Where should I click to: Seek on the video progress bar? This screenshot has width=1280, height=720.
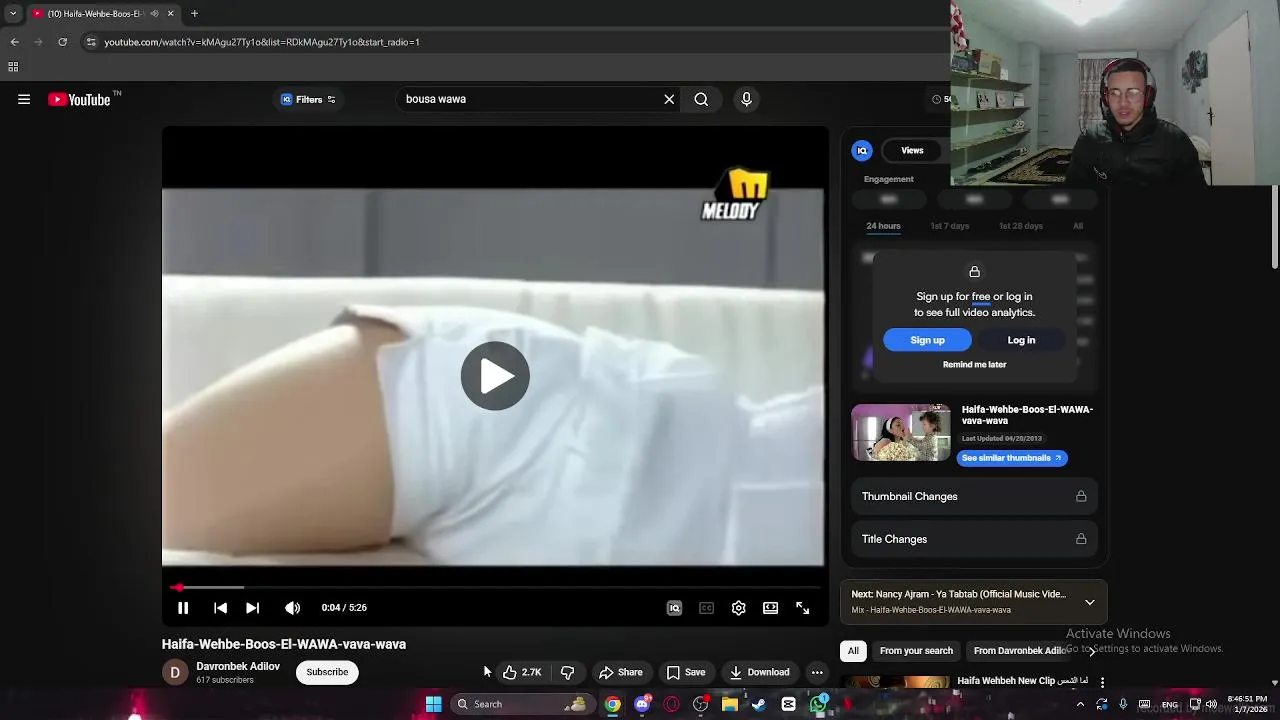pos(495,588)
